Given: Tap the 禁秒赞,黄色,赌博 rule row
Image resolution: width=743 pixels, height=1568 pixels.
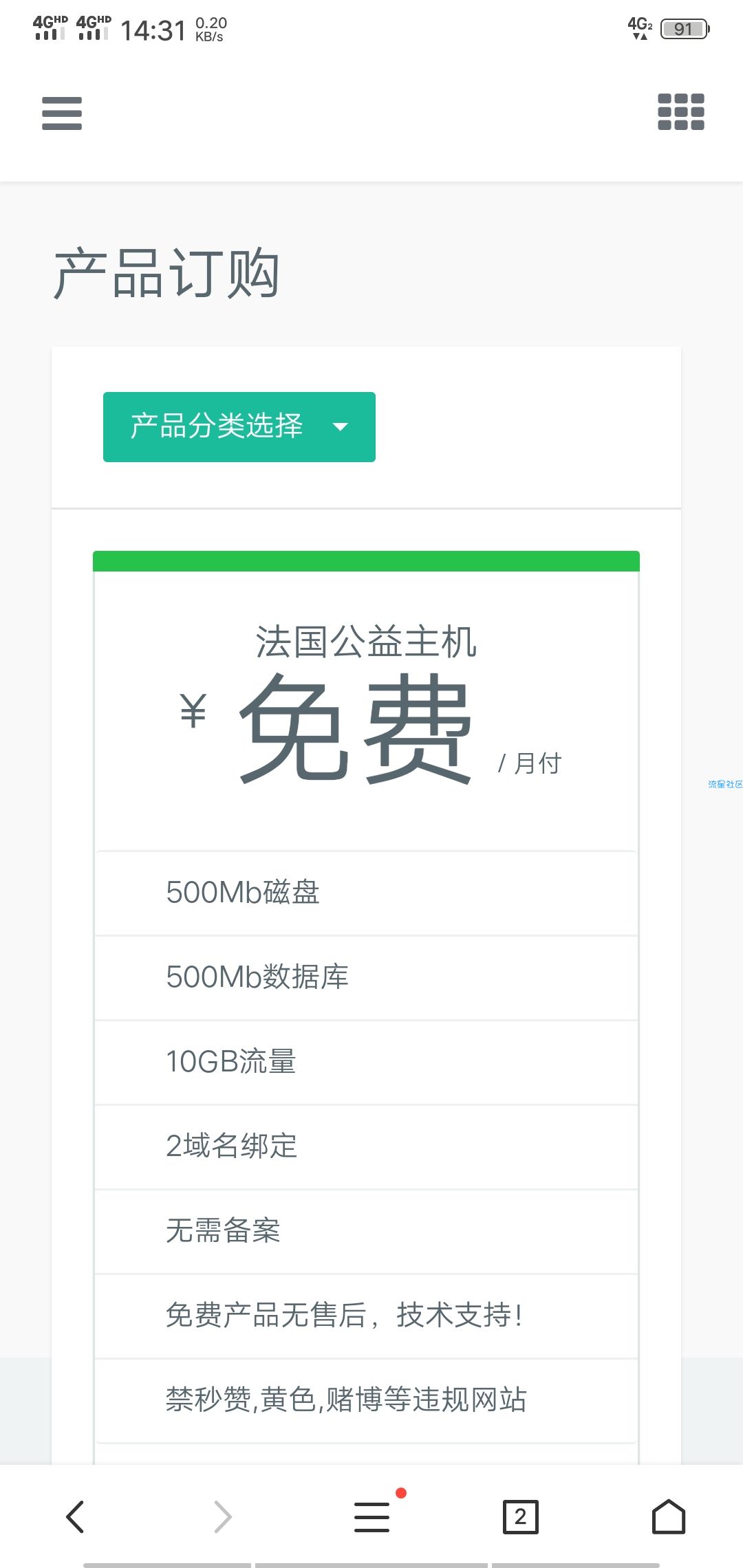Looking at the screenshot, I should [x=366, y=1400].
